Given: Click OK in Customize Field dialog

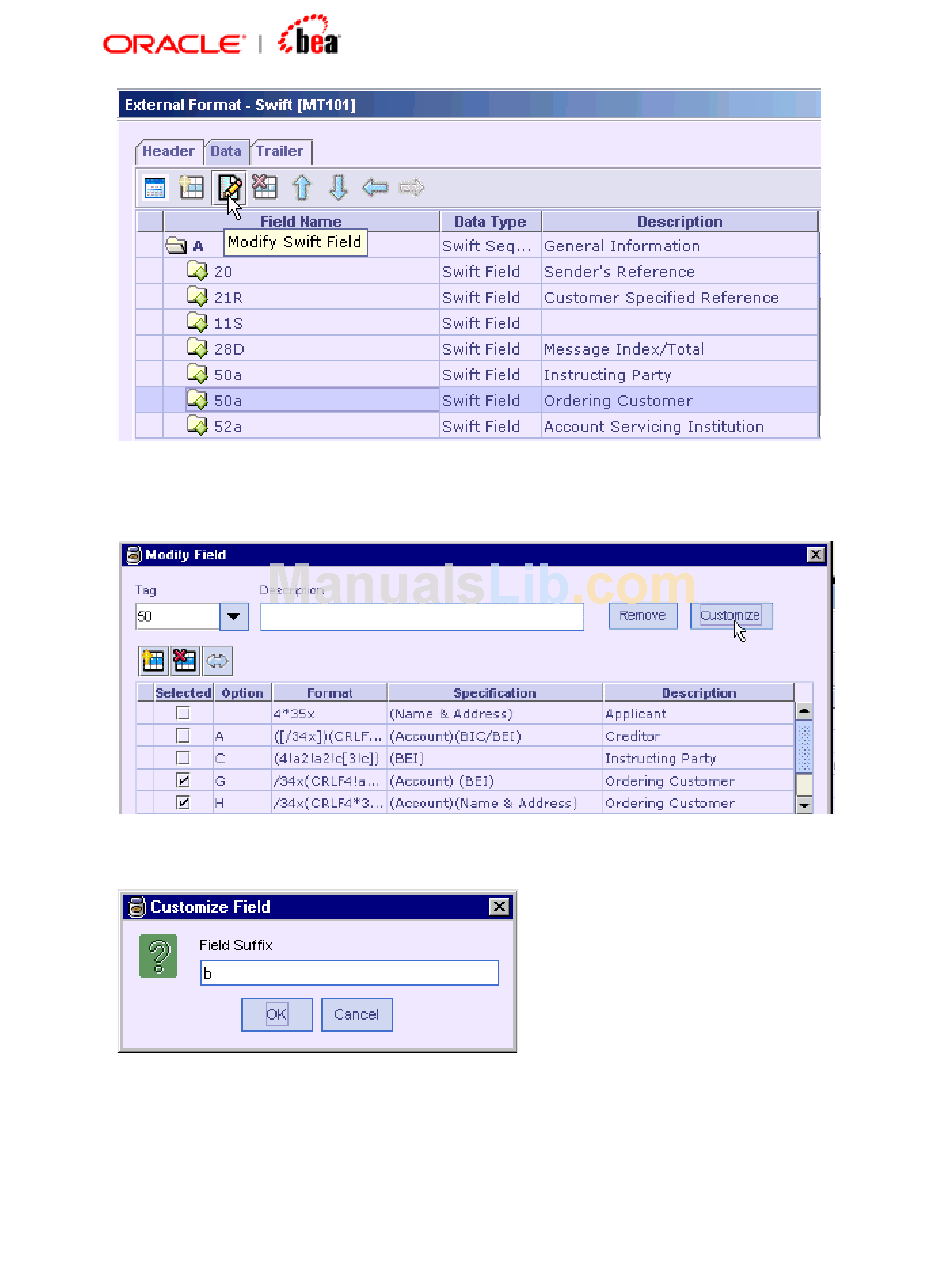Looking at the screenshot, I should [277, 1014].
